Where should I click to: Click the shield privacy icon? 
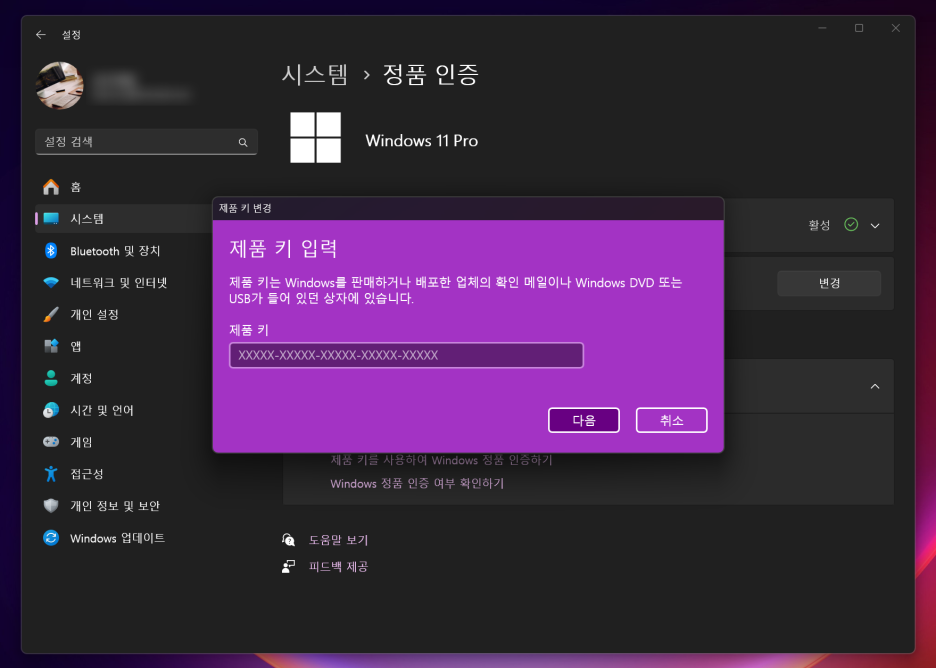(51, 506)
